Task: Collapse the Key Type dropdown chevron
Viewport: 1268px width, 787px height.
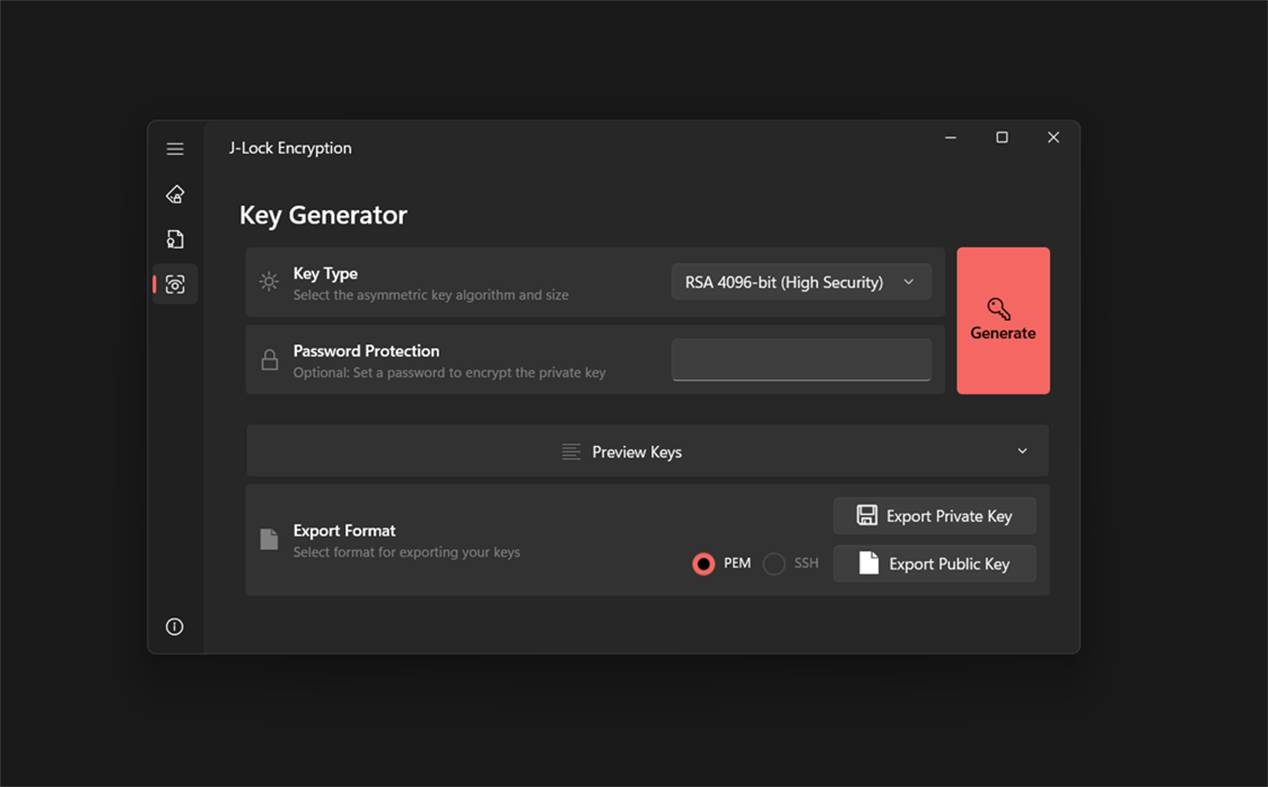Action: point(910,282)
